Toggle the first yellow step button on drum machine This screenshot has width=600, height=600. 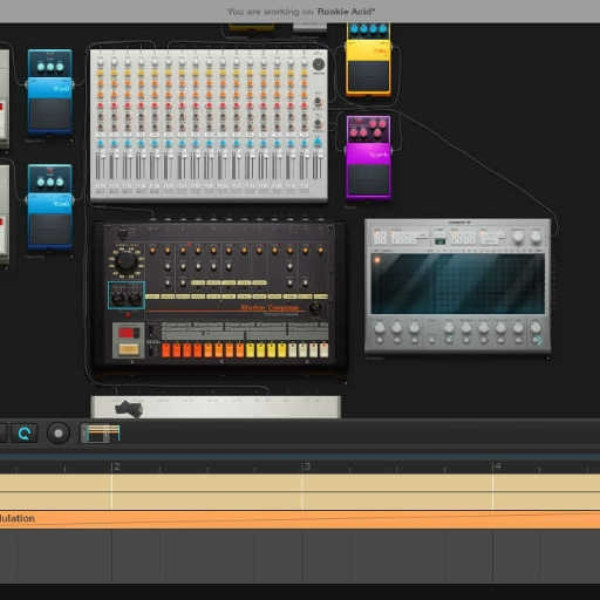[250, 350]
